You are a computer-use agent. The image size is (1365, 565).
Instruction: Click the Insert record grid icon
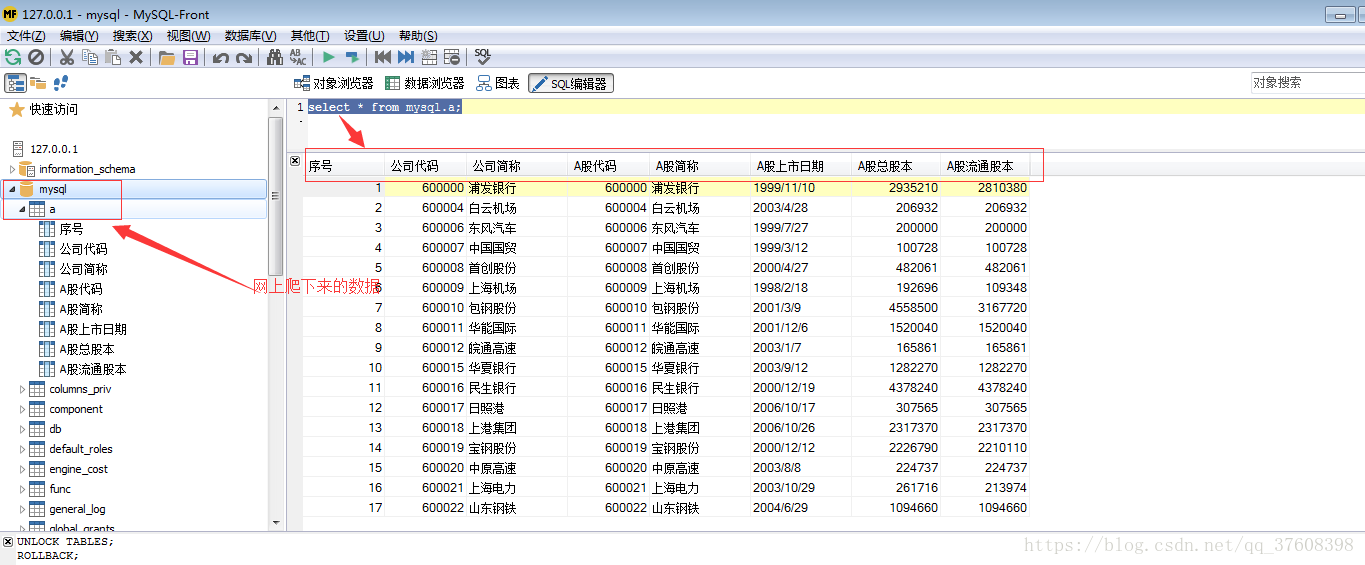(x=429, y=58)
